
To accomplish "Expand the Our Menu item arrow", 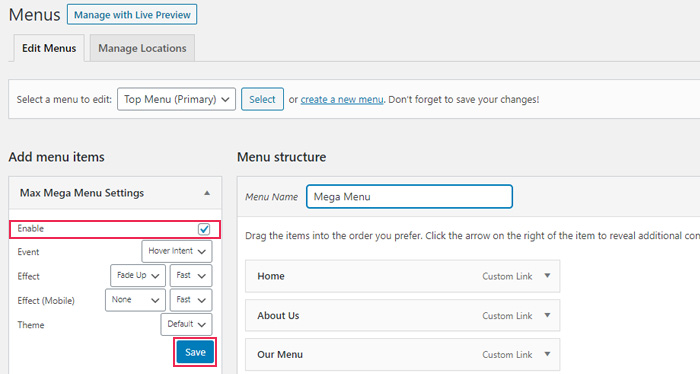I will 547,354.
